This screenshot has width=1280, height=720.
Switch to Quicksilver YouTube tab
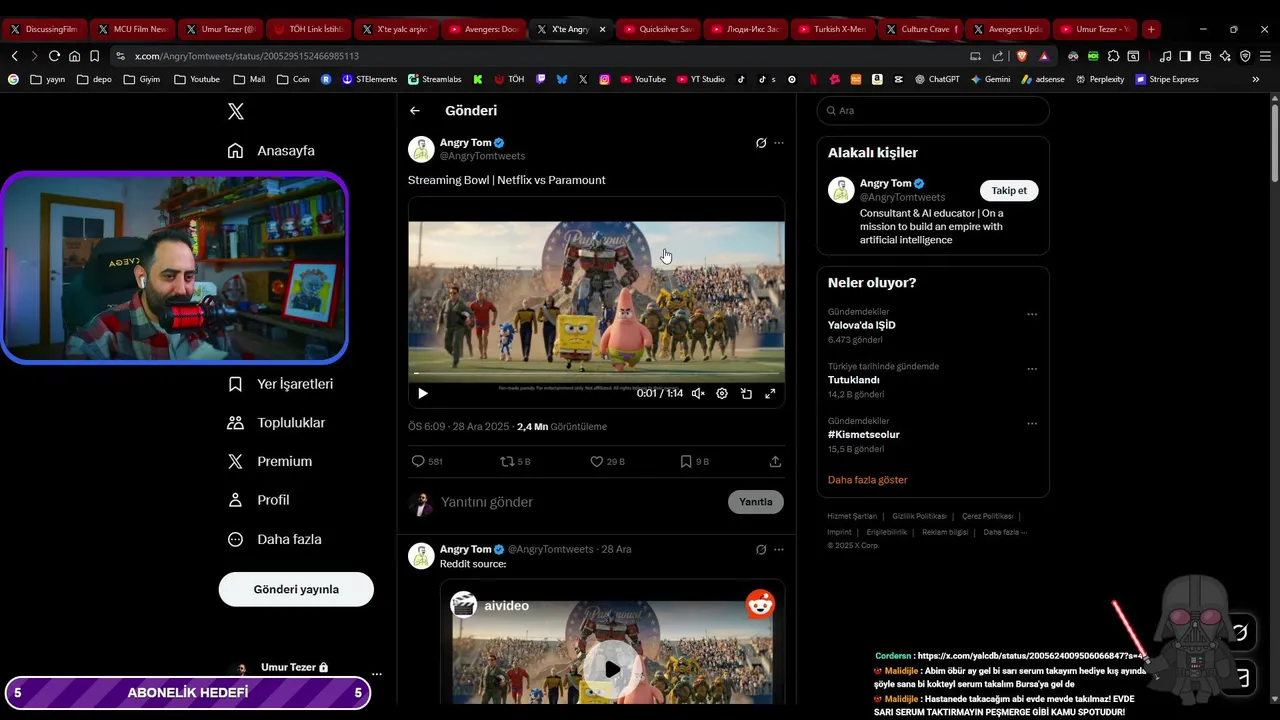pos(658,29)
